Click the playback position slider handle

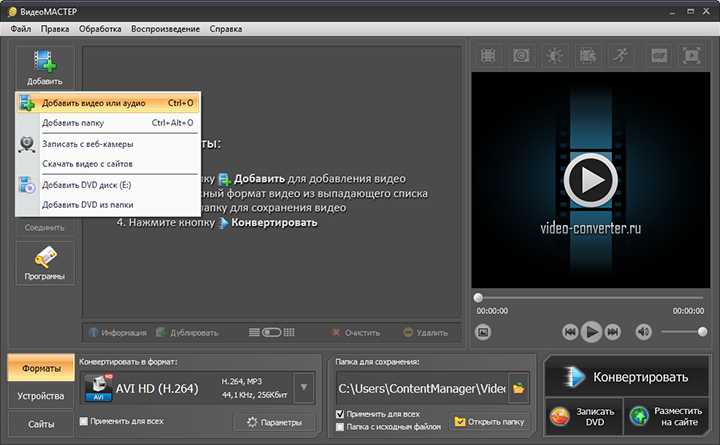tap(478, 298)
